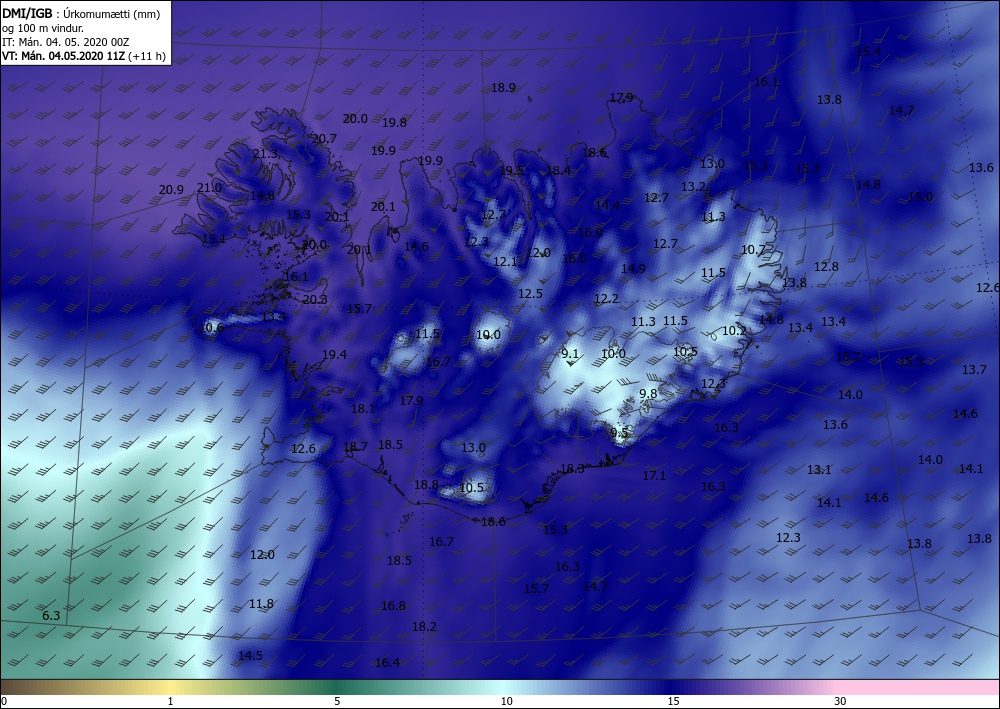Screen dimensions: 1000x709
Task: Click the map value 18.7
Action: (355, 446)
